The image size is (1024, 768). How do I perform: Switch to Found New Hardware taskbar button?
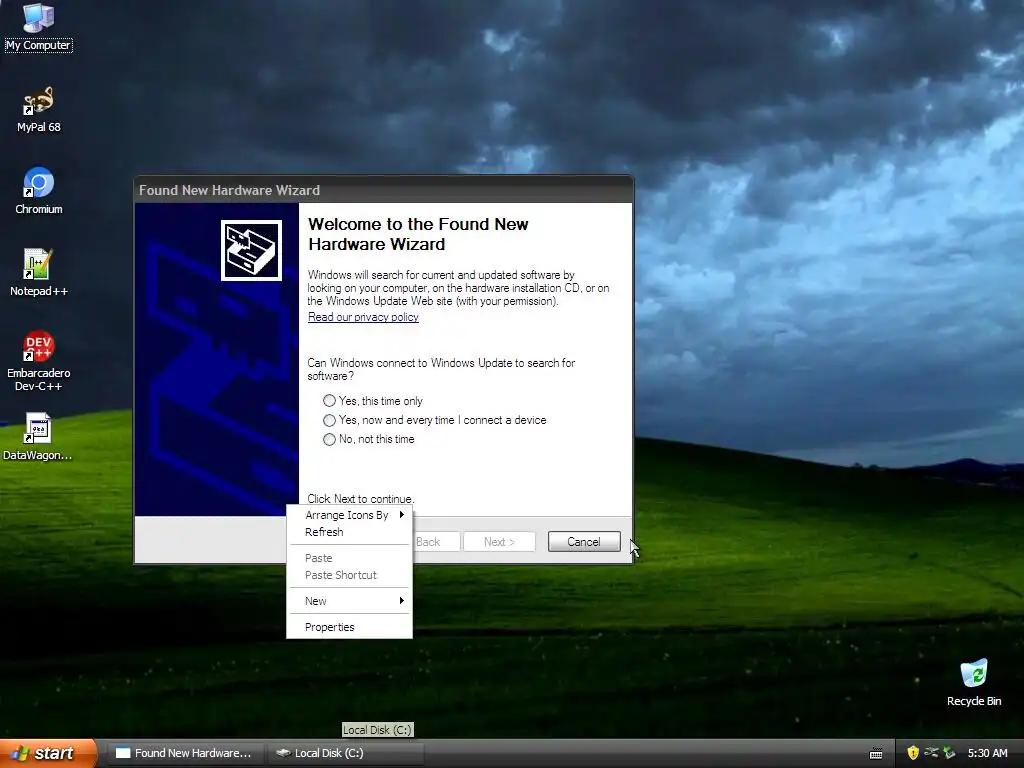185,753
